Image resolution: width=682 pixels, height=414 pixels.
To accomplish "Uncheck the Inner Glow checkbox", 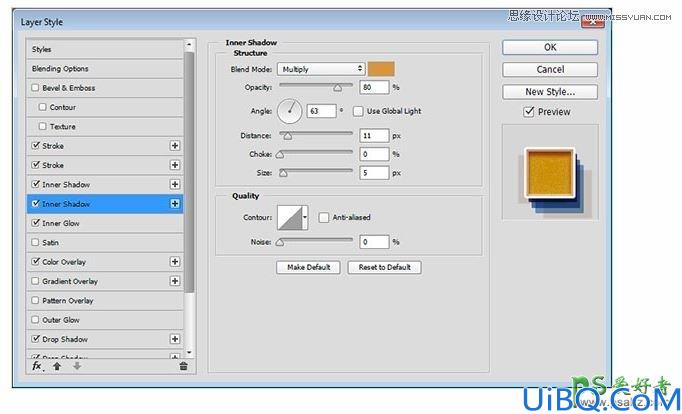I will pos(36,223).
